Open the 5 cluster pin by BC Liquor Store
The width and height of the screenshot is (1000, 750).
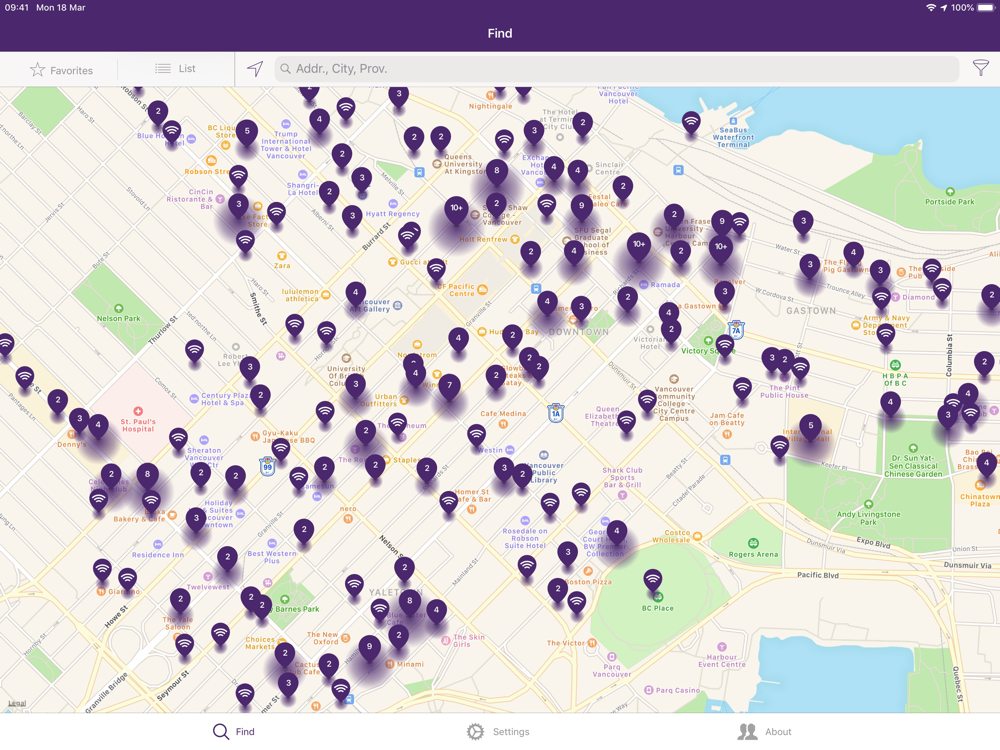tap(247, 133)
